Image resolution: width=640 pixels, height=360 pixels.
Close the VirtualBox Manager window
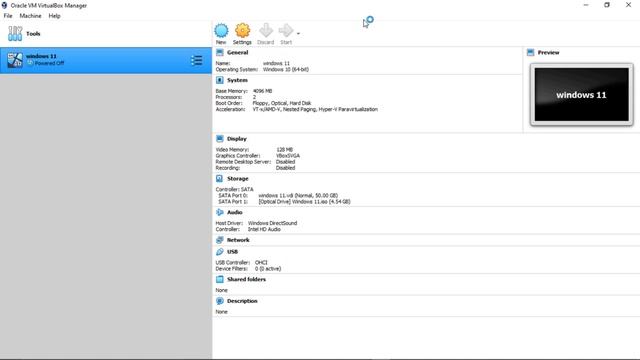pyautogui.click(x=629, y=5)
